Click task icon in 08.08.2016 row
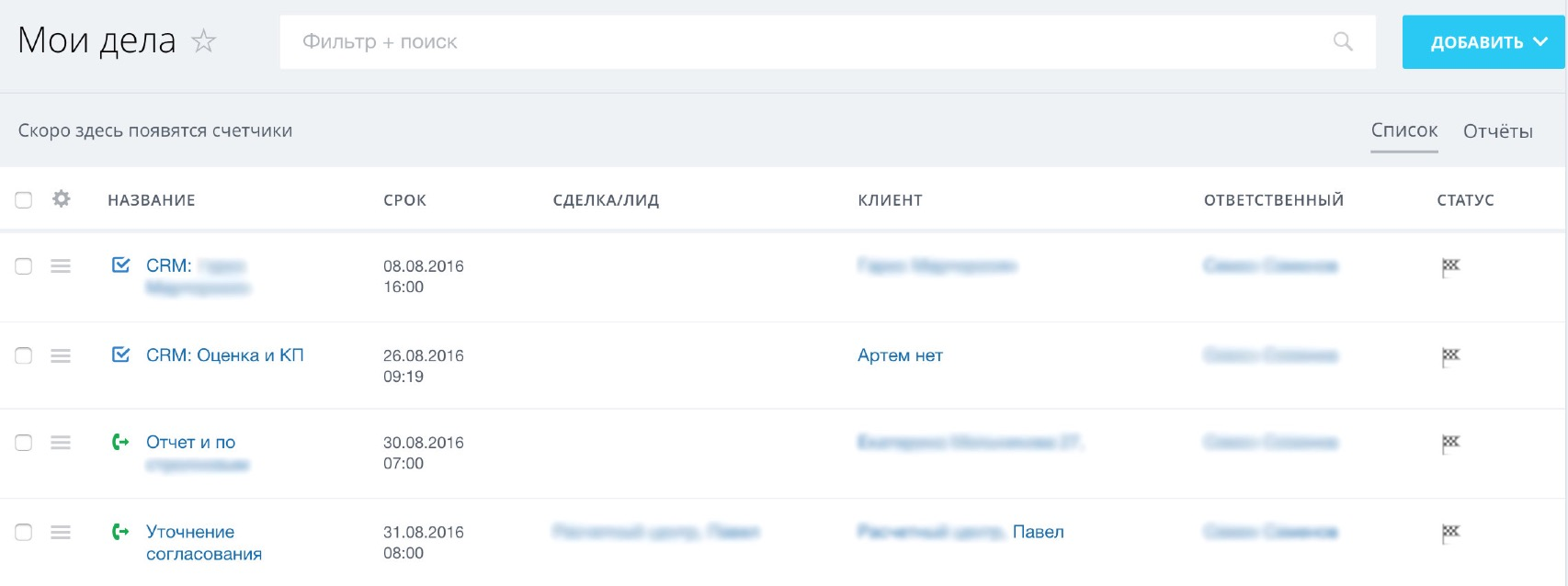 tap(120, 265)
